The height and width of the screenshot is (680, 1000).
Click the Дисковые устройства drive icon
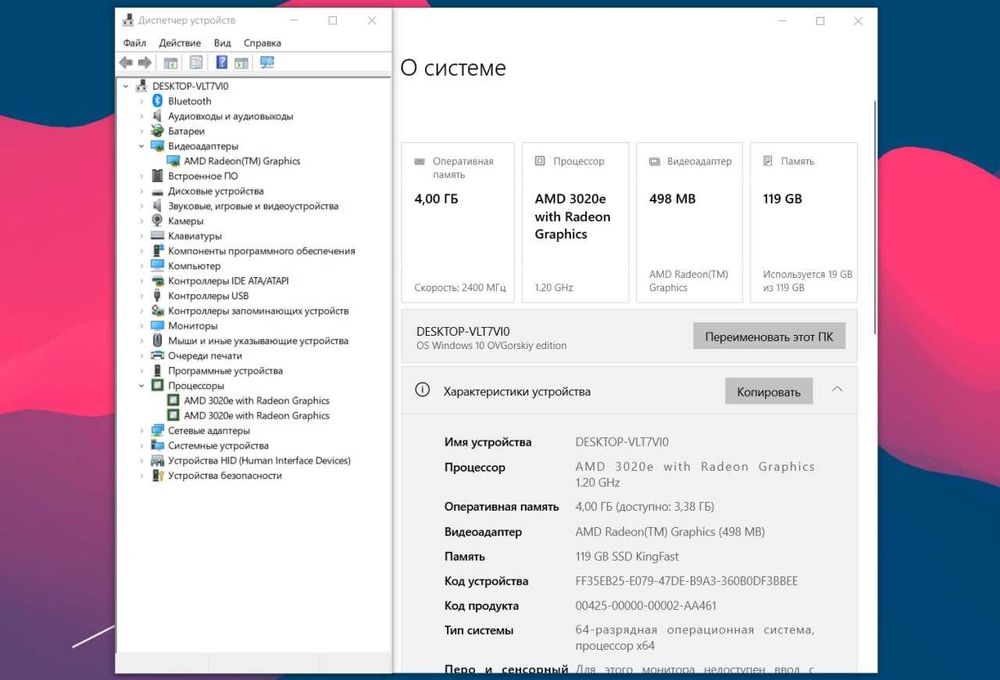click(158, 191)
